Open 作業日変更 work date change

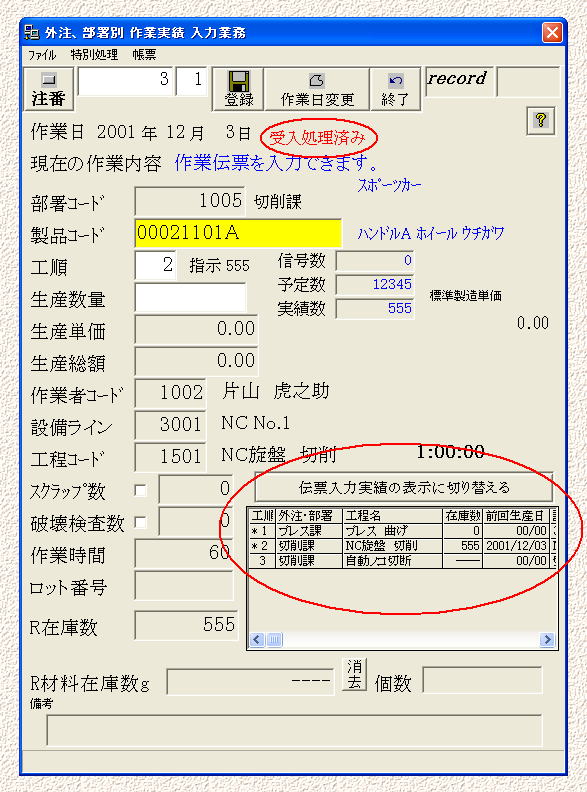click(x=317, y=89)
